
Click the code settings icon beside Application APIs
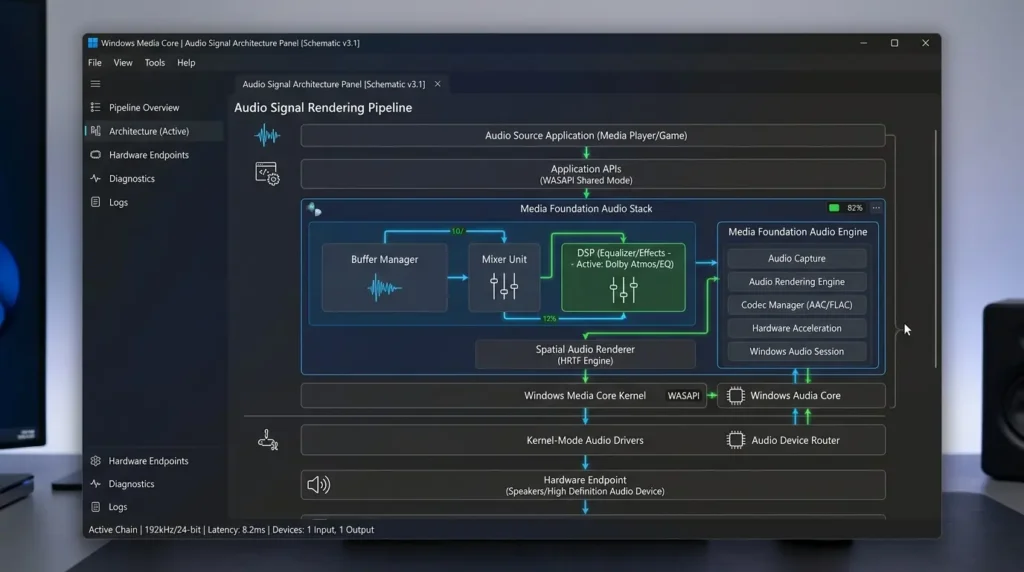click(267, 174)
